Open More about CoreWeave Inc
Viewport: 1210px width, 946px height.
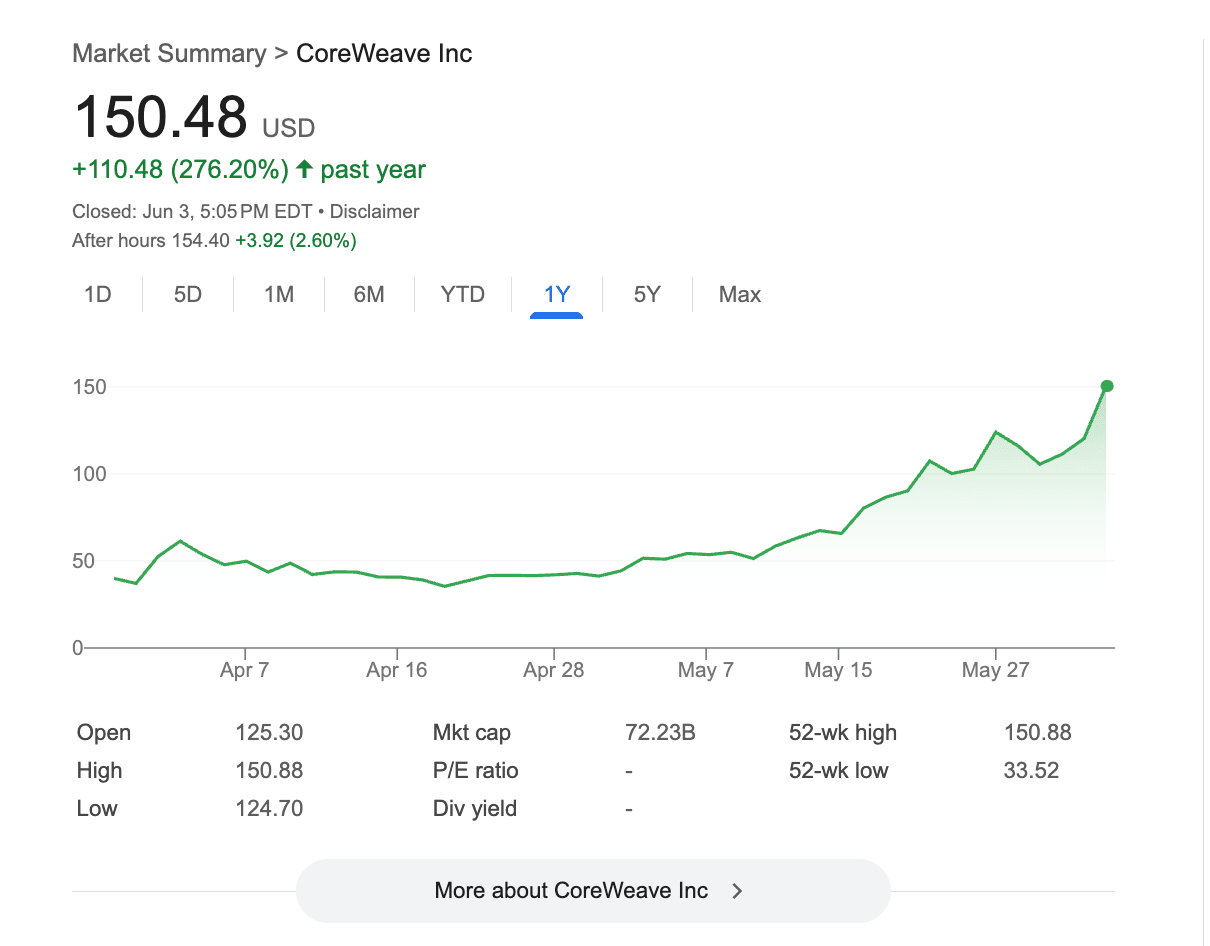point(591,891)
